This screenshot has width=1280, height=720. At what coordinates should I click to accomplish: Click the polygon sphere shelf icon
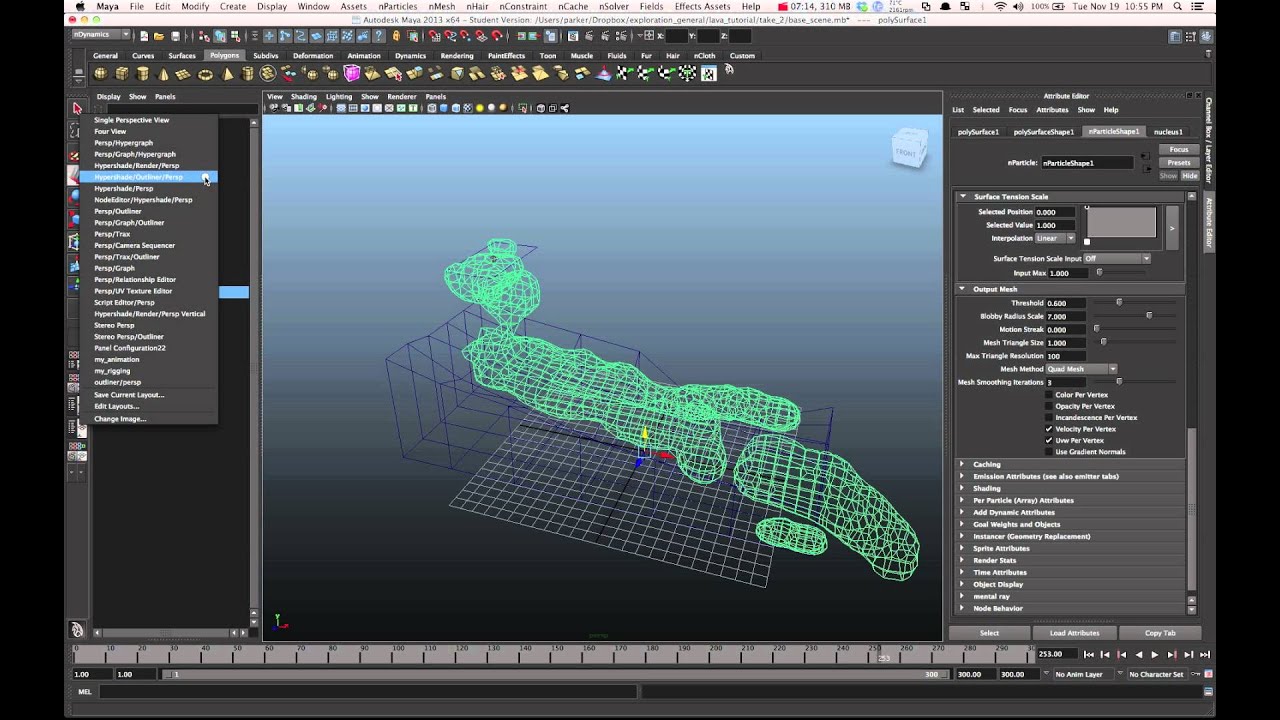[x=101, y=74]
